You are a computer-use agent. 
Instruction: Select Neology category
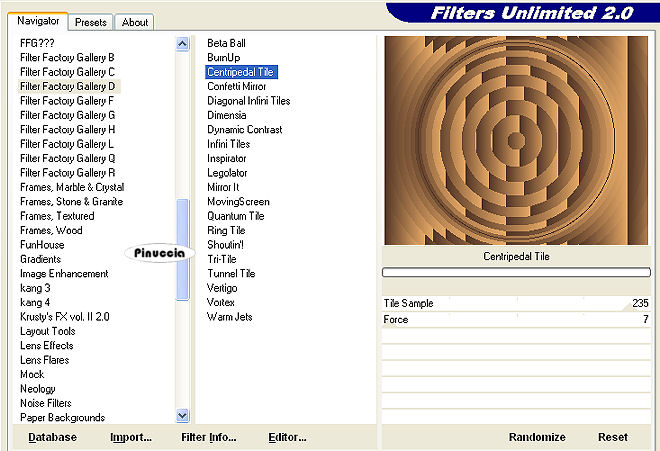tap(38, 389)
